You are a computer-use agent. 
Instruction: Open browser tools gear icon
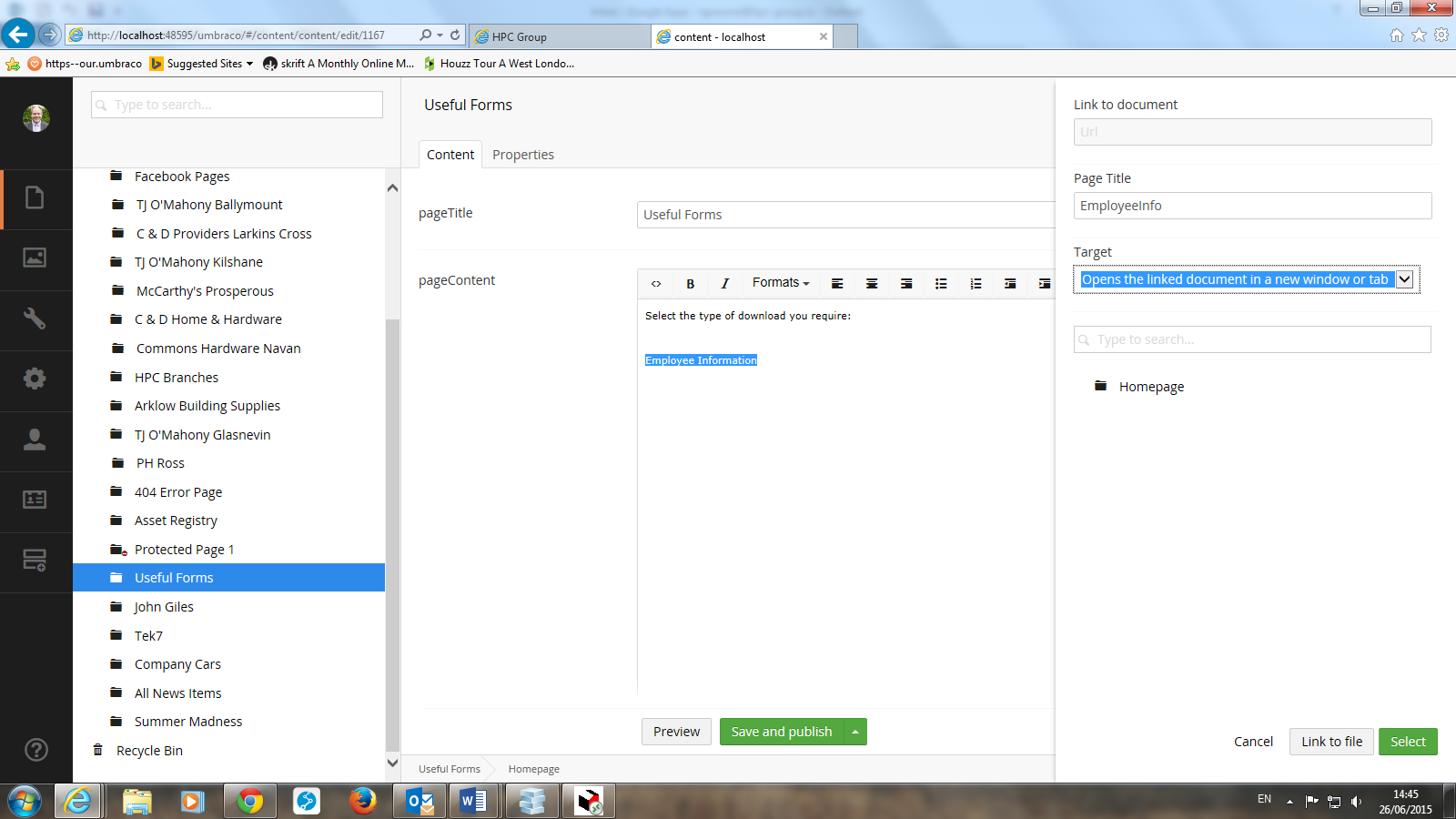(x=1441, y=35)
